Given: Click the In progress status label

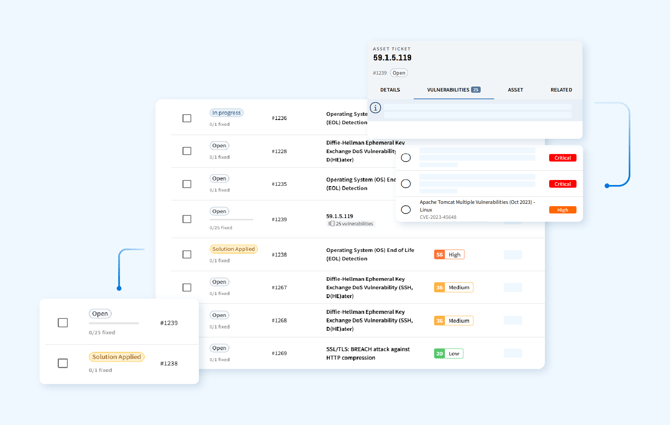Looking at the screenshot, I should pos(226,113).
